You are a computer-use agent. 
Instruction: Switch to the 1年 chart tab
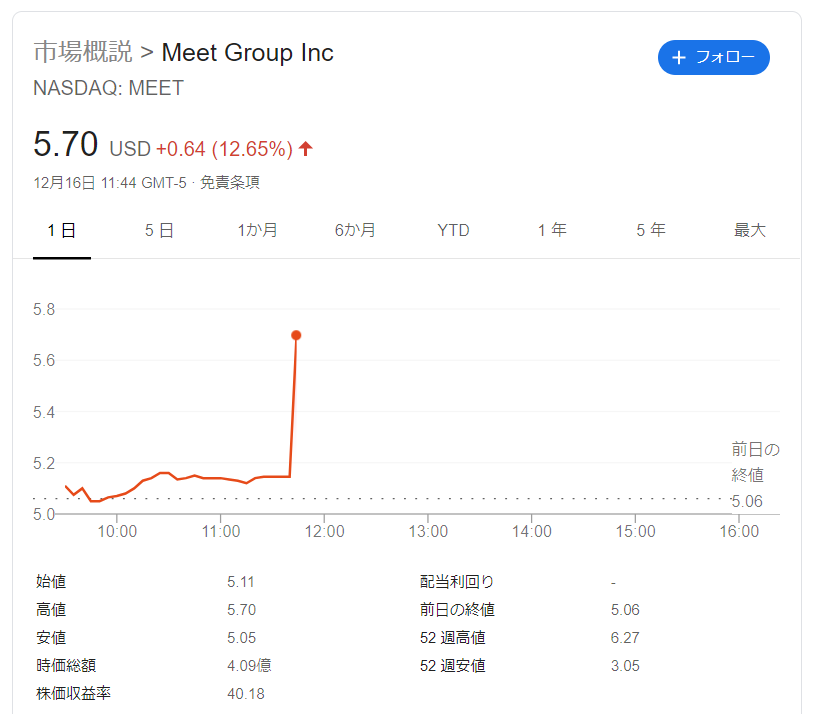(551, 231)
